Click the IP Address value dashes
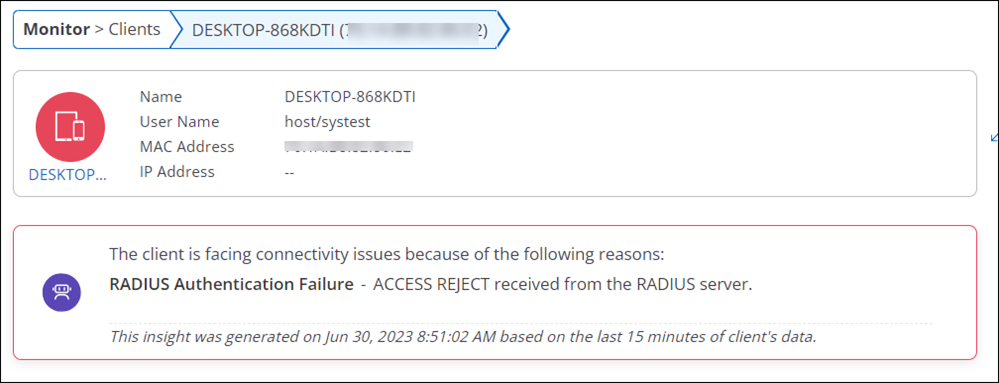Screen dimensions: 999x383 click(289, 172)
